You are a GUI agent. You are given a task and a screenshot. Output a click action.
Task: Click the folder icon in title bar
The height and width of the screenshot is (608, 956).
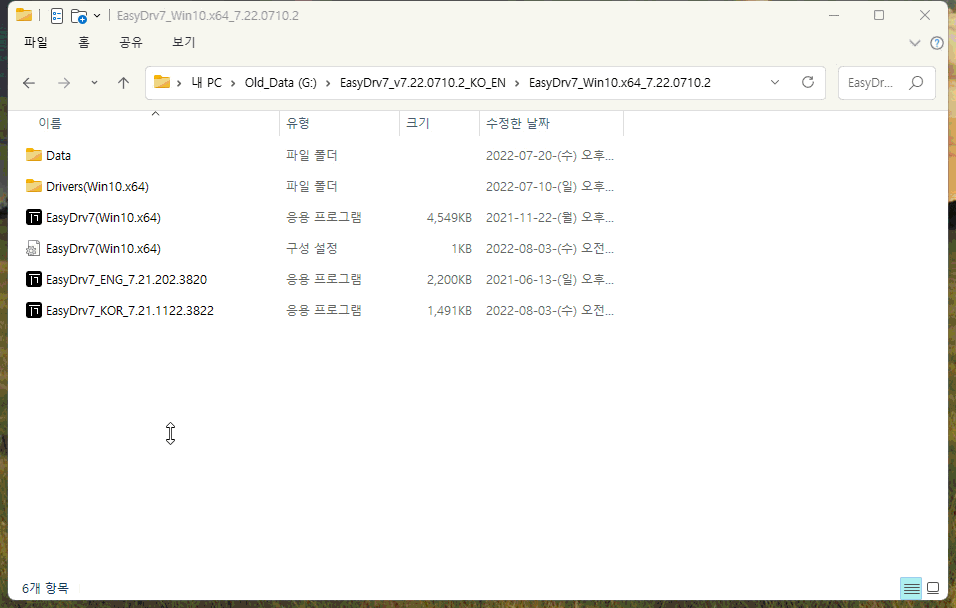tap(24, 15)
